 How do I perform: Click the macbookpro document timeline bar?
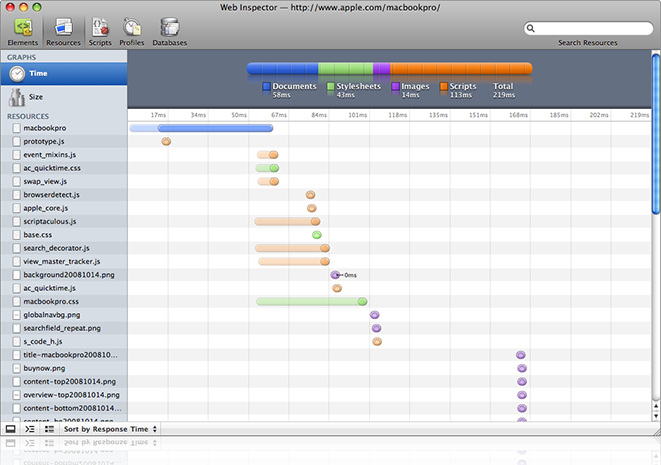tap(214, 128)
